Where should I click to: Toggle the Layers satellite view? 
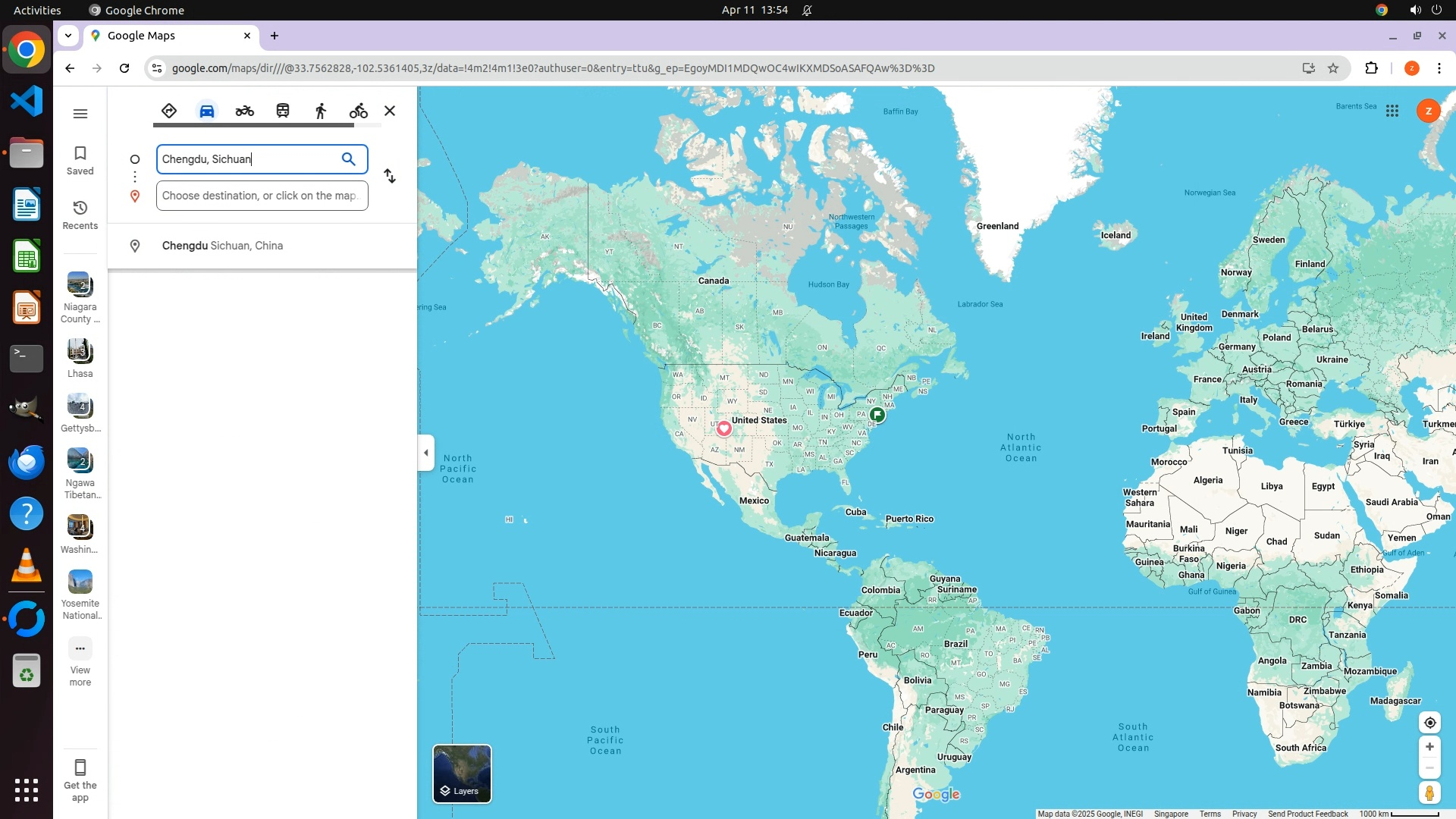point(462,773)
